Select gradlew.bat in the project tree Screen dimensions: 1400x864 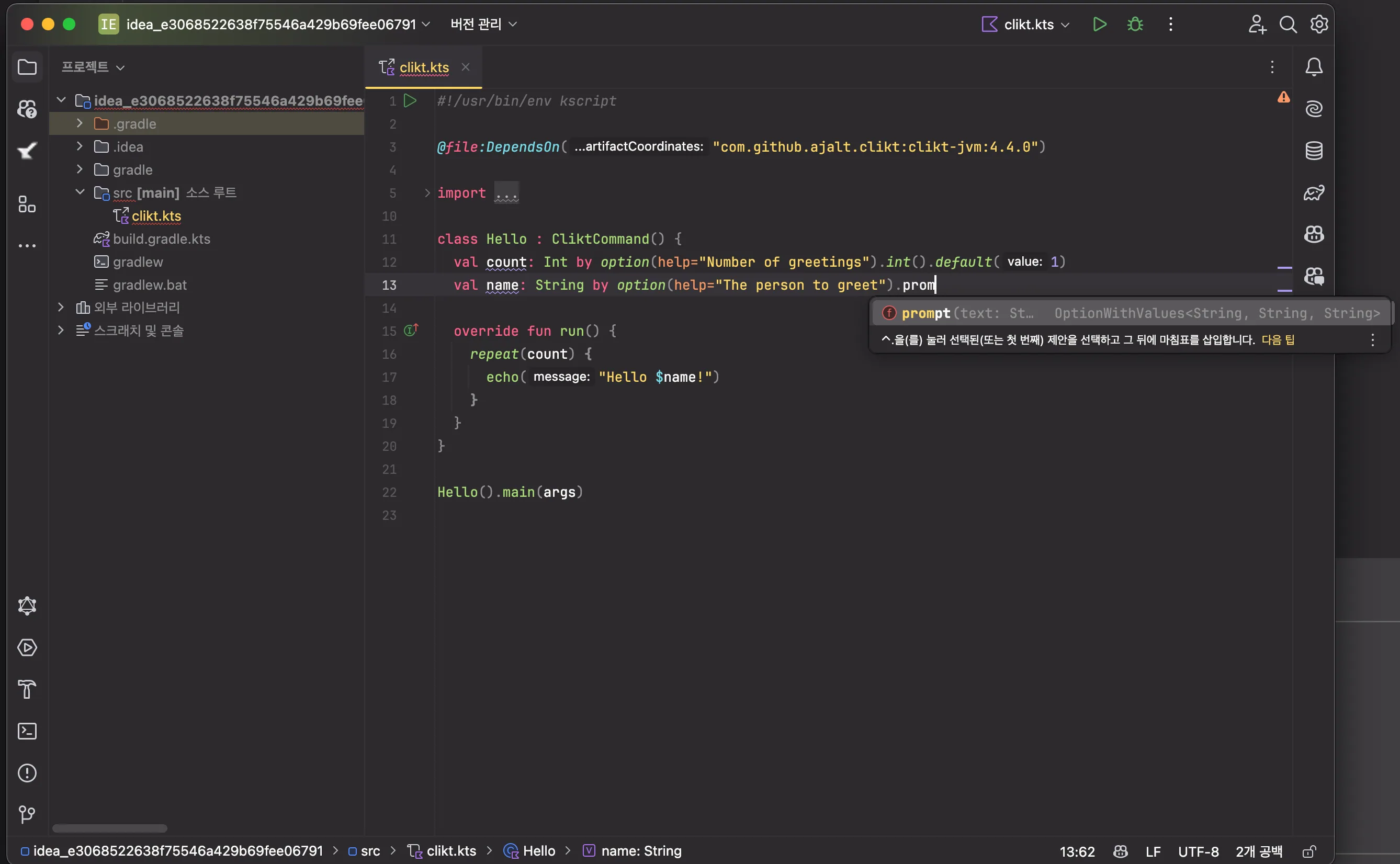tap(150, 285)
